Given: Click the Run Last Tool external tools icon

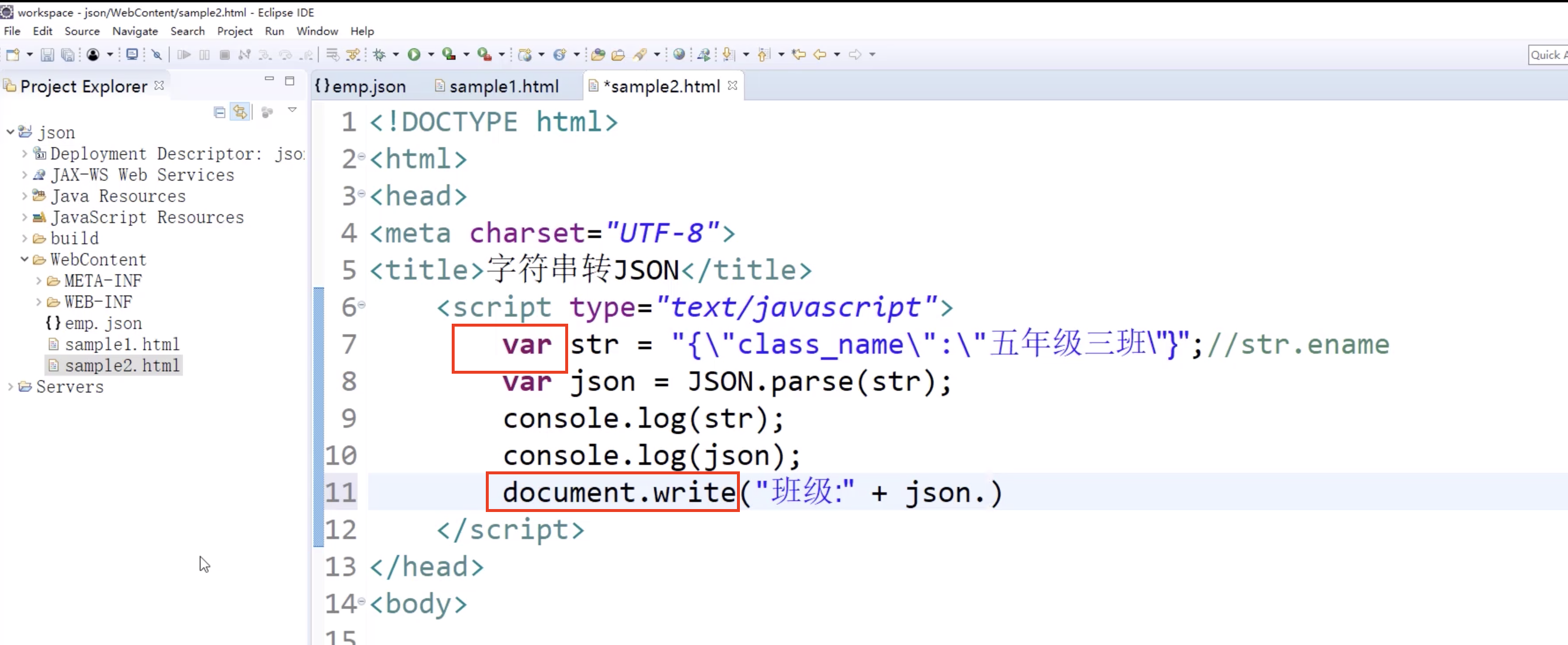Looking at the screenshot, I should point(485,55).
